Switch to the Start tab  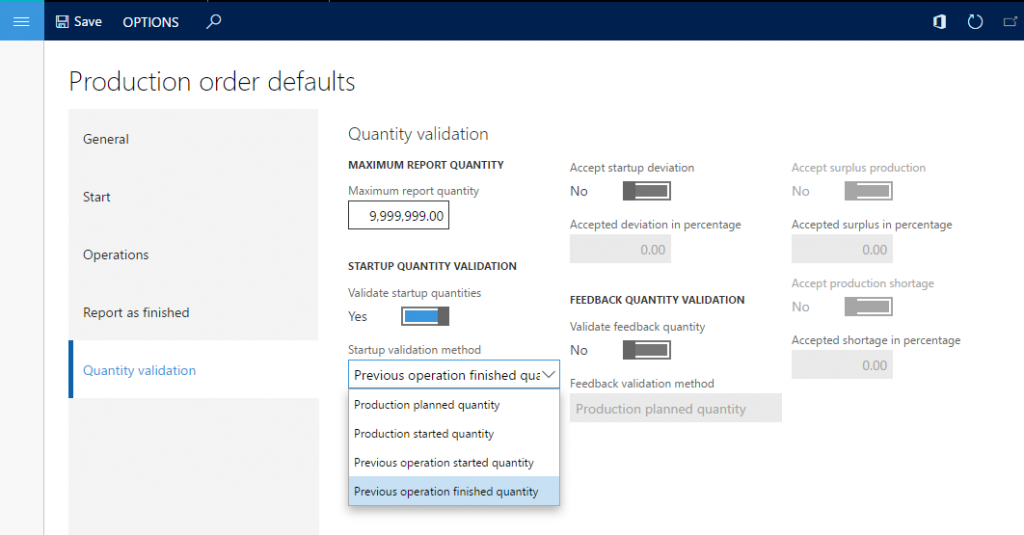[x=193, y=197]
